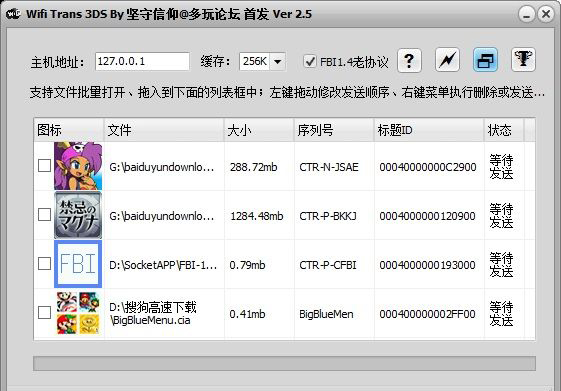
Task: Toggle the FBI1.4老协议 checkbox
Action: click(310, 61)
